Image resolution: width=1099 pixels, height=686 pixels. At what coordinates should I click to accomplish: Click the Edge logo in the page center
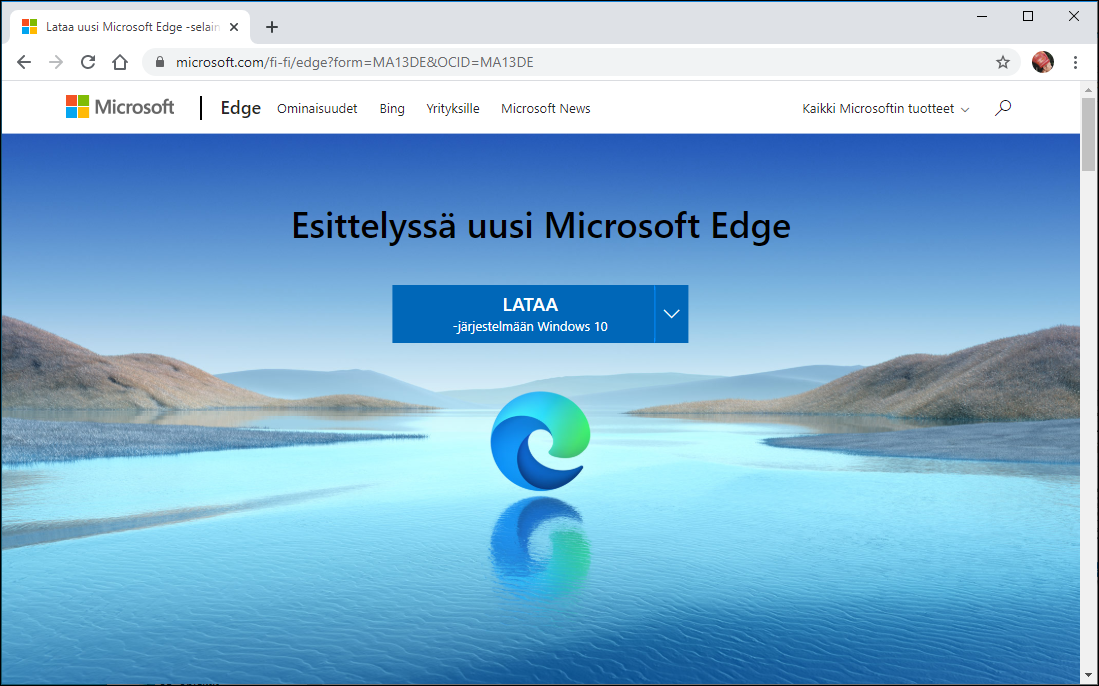coord(539,440)
